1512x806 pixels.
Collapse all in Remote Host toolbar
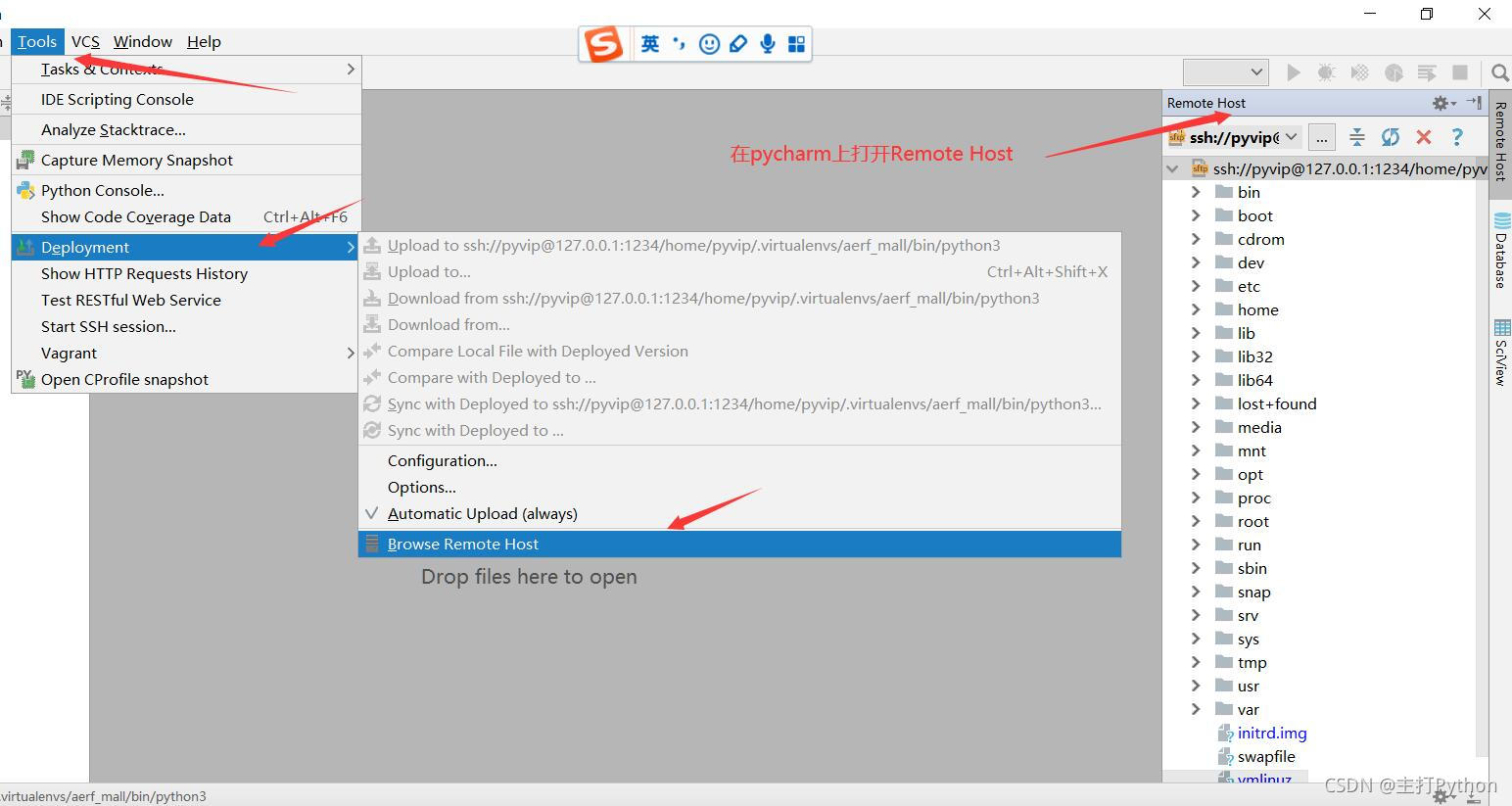[1356, 137]
